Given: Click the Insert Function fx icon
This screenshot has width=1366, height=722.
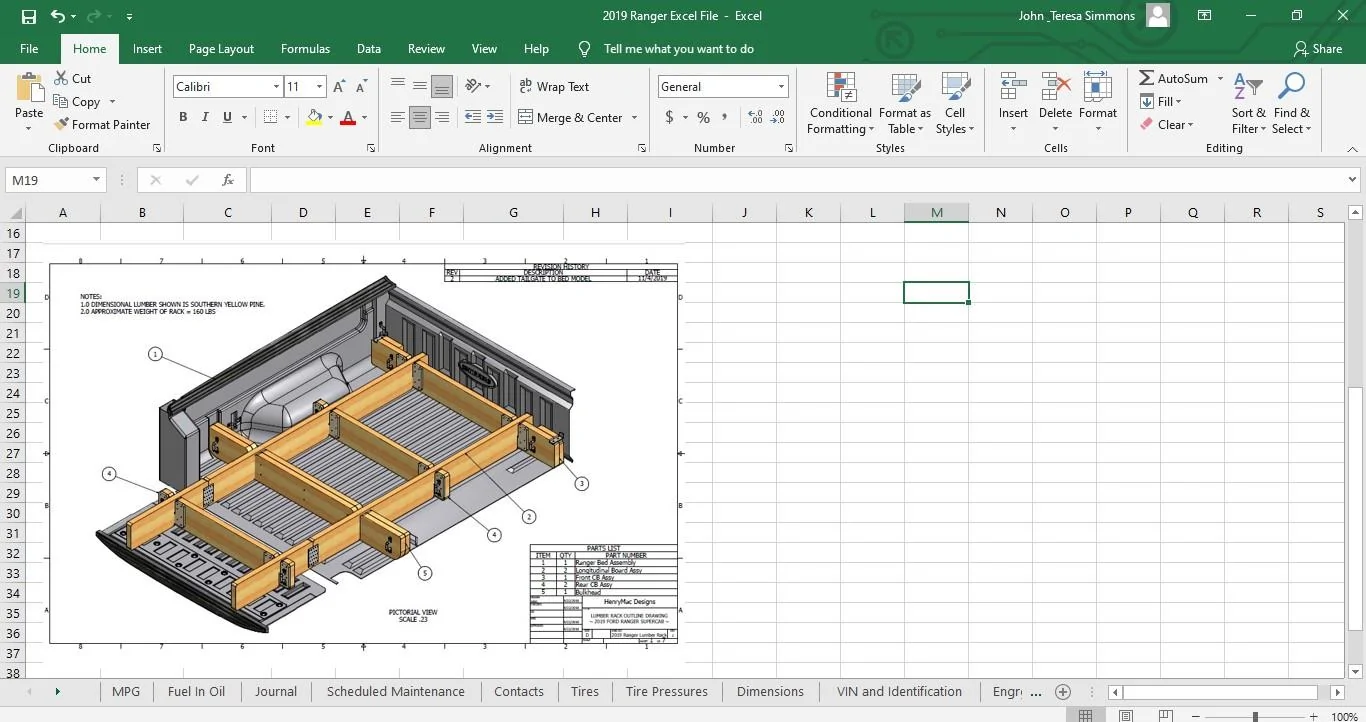Looking at the screenshot, I should (228, 180).
